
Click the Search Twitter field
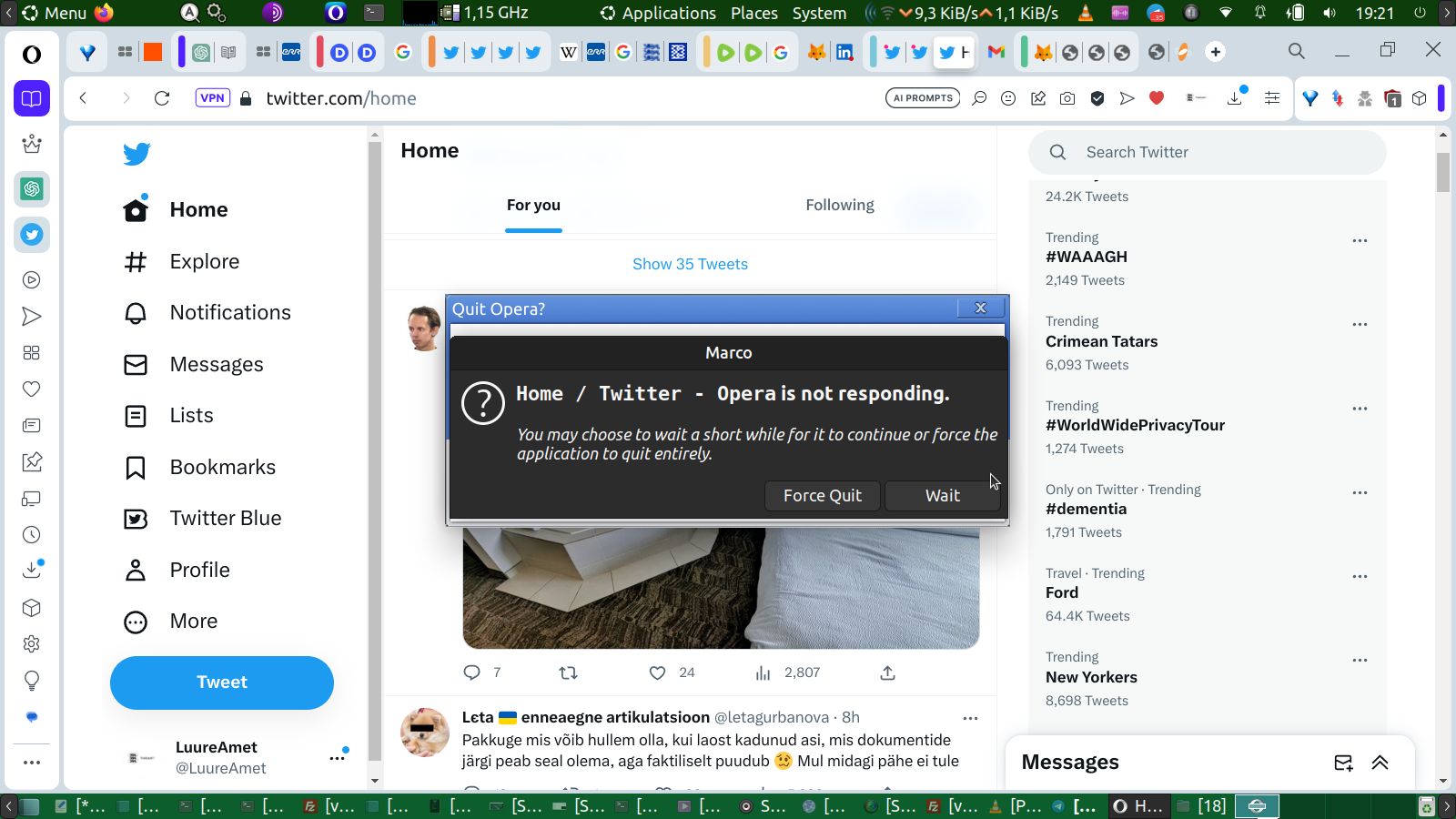[x=1208, y=153]
